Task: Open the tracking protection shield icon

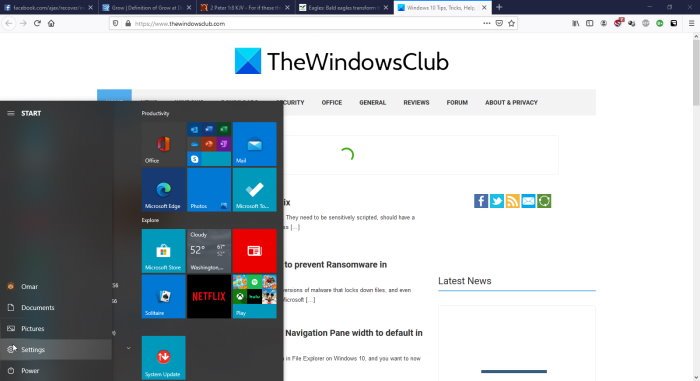Action: point(116,23)
